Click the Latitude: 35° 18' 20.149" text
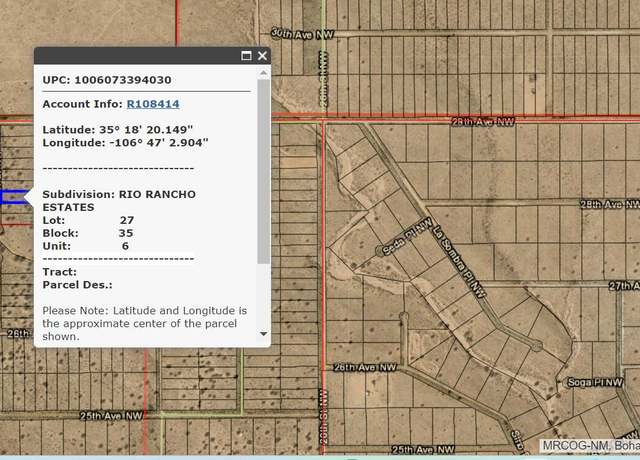 click(x=118, y=130)
